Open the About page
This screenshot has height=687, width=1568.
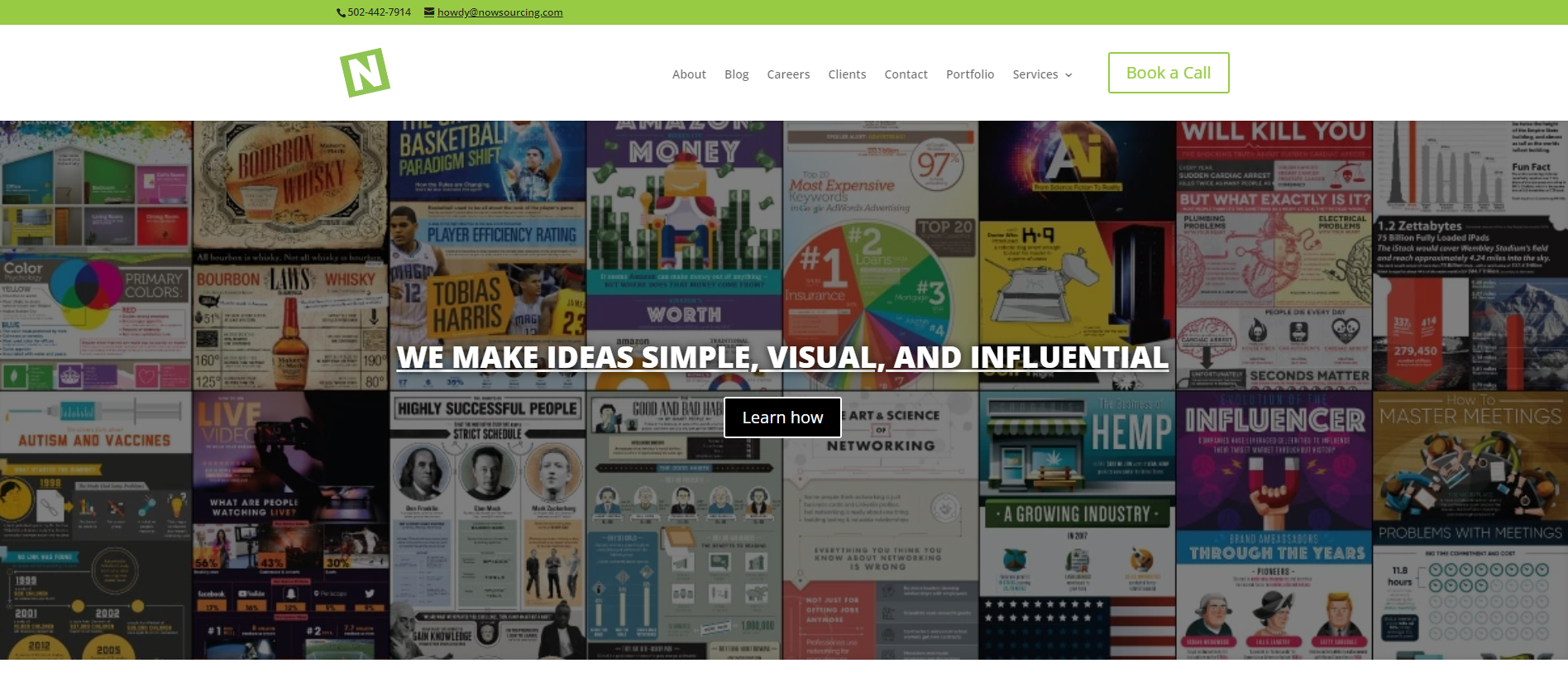[689, 74]
